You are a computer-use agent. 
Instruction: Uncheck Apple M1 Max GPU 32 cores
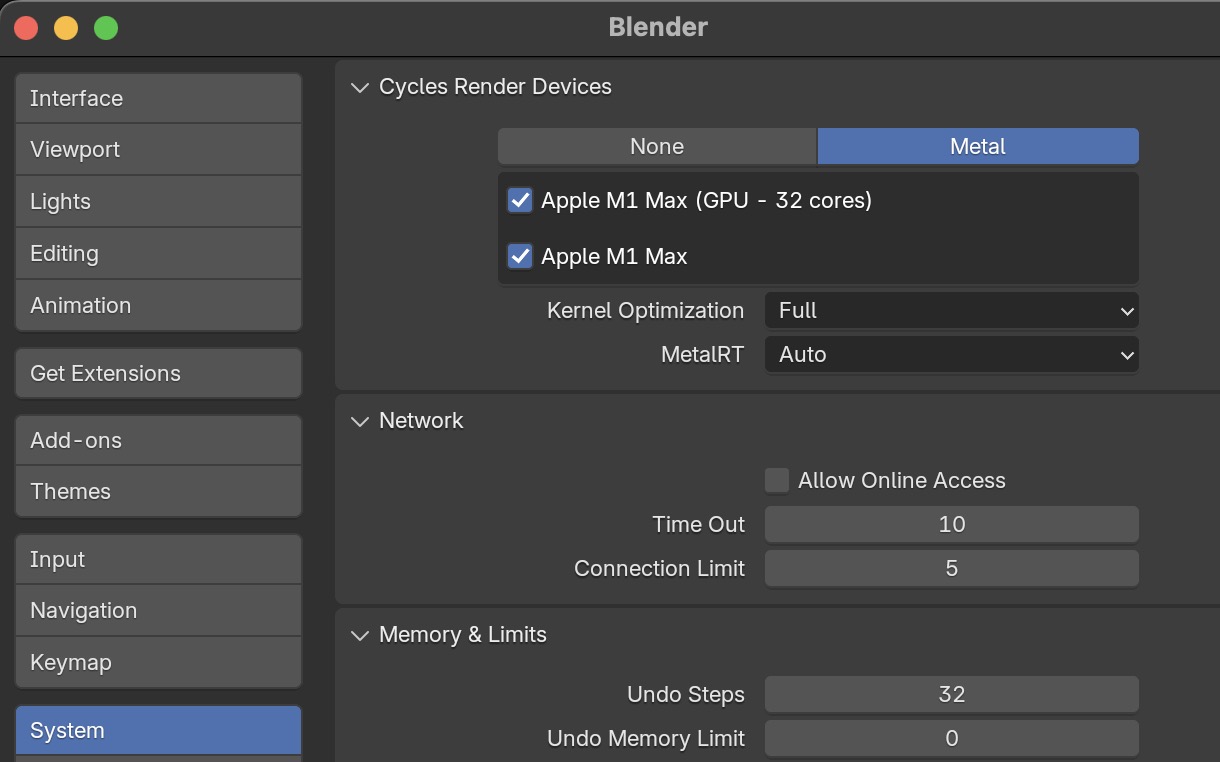(520, 200)
